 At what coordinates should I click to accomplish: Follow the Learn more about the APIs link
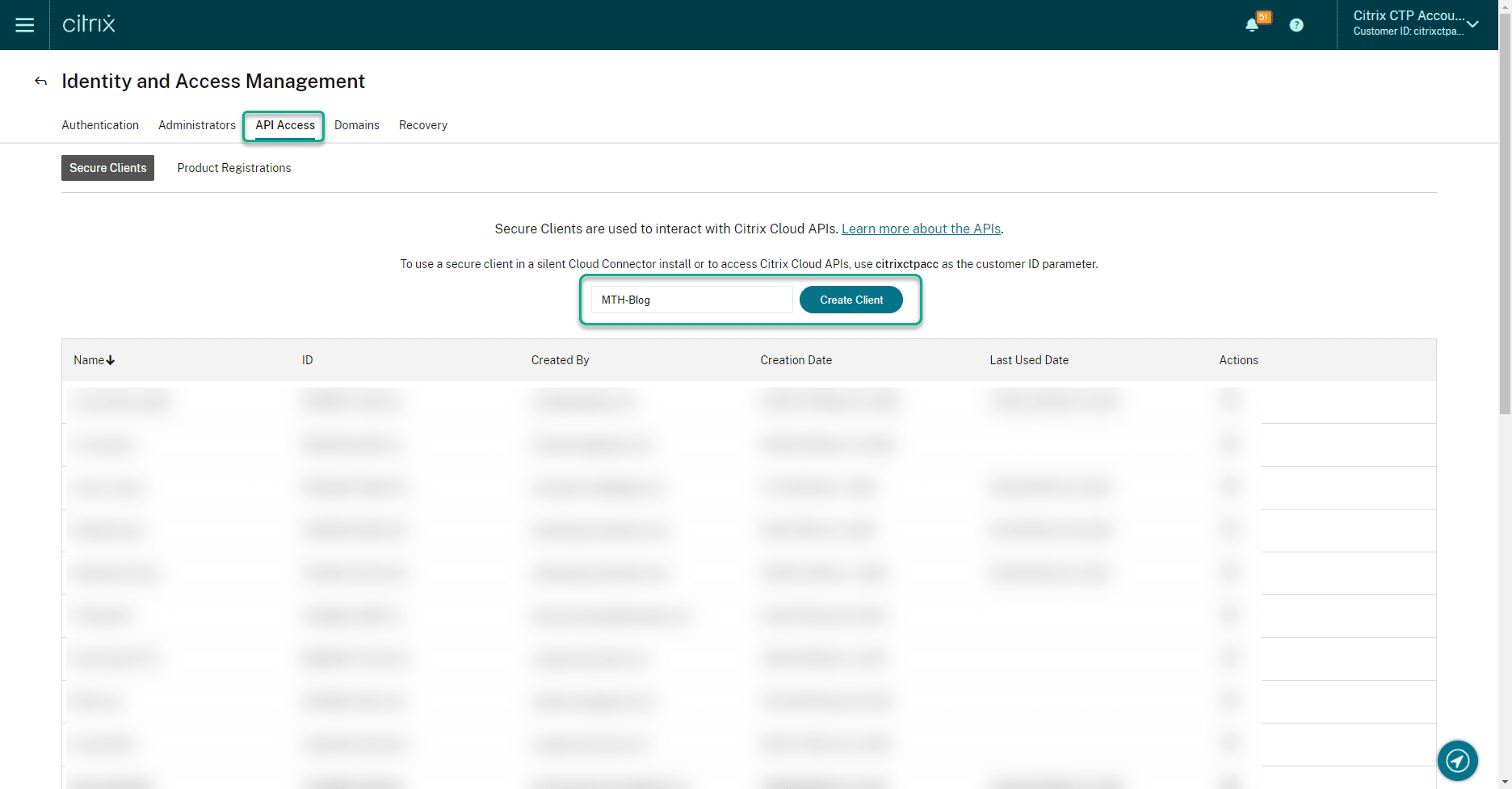[x=921, y=229]
